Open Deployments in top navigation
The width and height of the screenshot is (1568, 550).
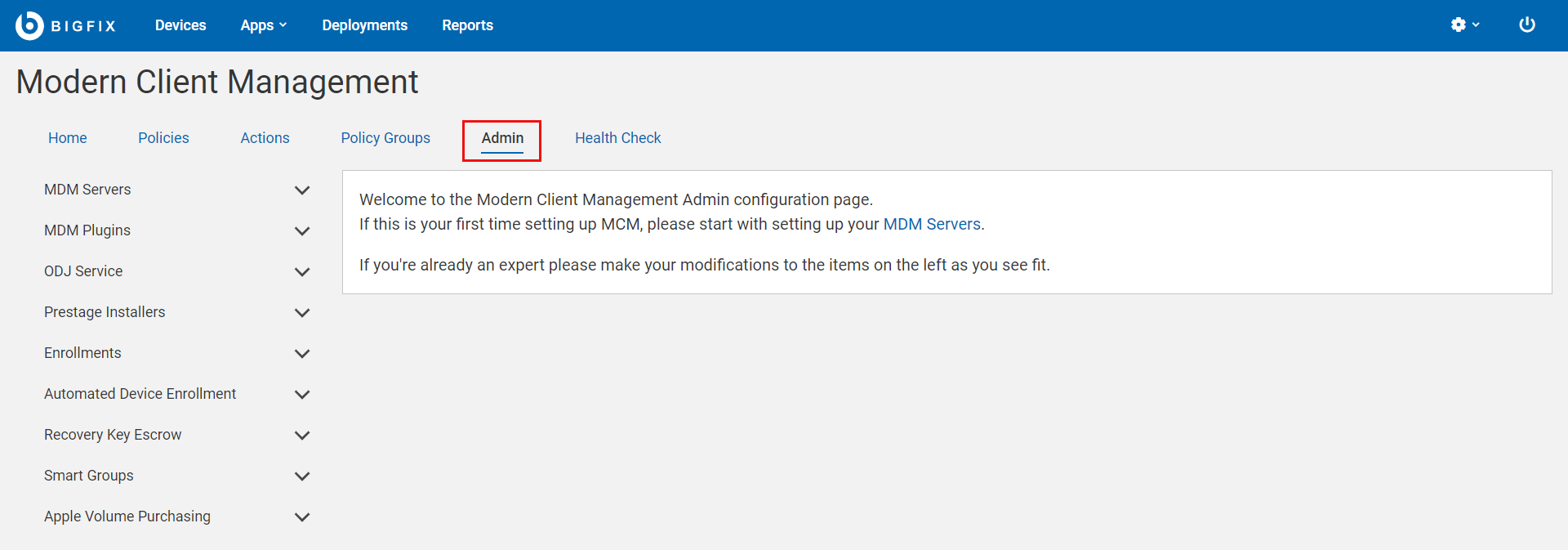pos(364,25)
